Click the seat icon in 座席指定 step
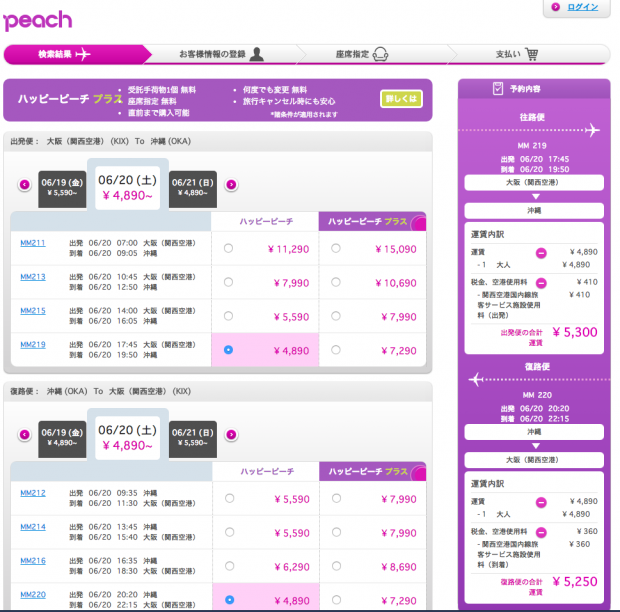This screenshot has width=620, height=612. (x=380, y=54)
